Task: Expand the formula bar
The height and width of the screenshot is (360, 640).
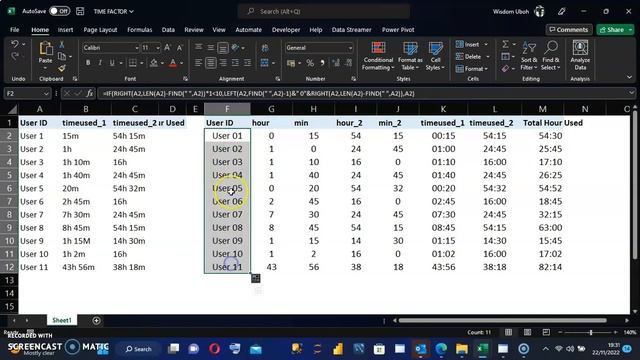Action: 631,93
